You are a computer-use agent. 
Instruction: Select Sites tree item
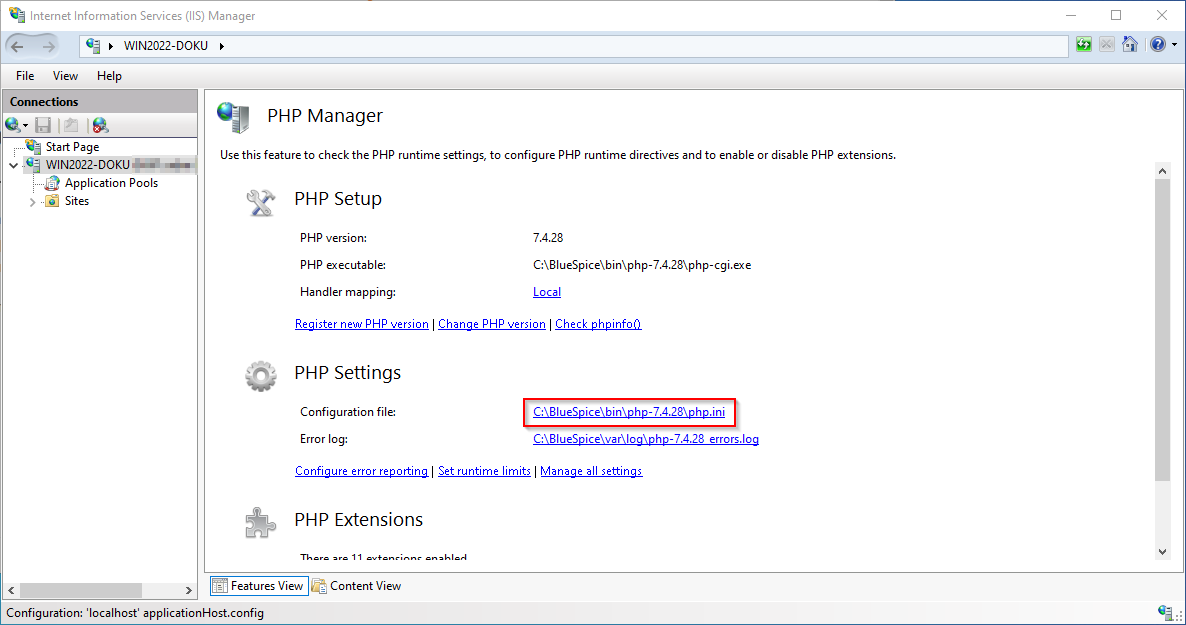(76, 201)
